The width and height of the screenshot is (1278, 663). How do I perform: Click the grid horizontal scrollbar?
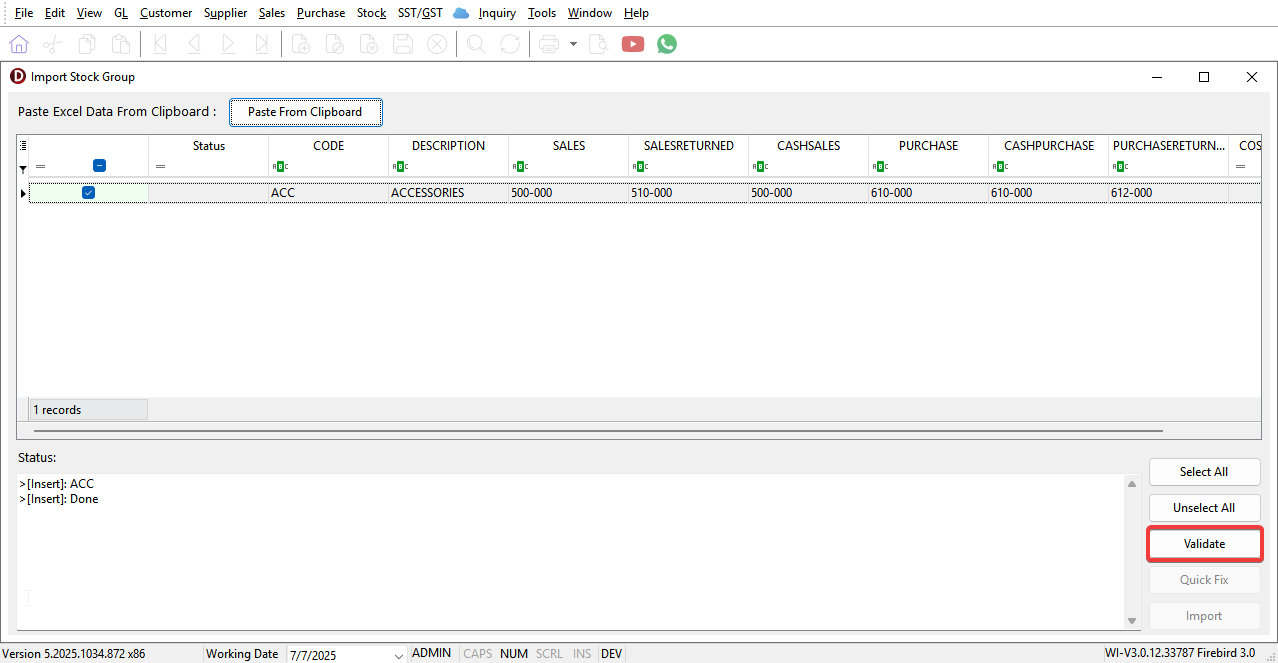598,430
